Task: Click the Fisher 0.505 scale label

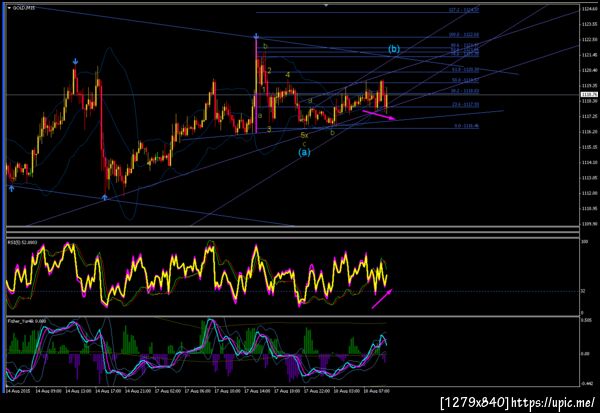Action: pos(586,321)
